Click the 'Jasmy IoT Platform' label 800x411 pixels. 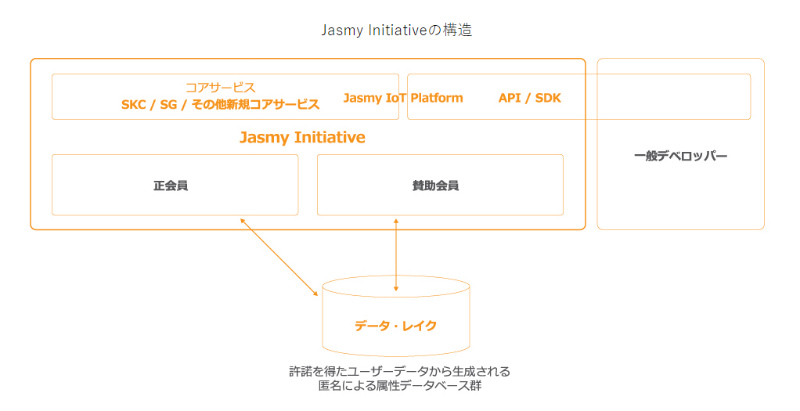tap(403, 98)
